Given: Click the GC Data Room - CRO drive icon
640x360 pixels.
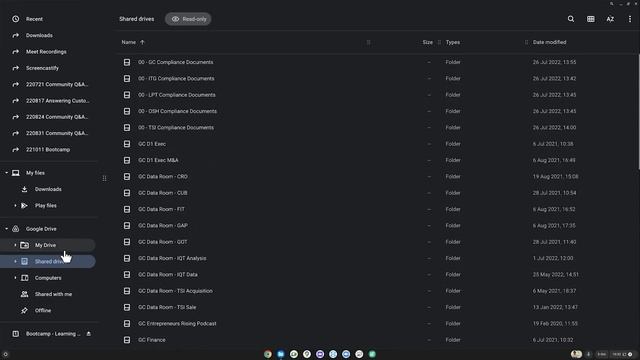Looking at the screenshot, I should click(x=127, y=176).
